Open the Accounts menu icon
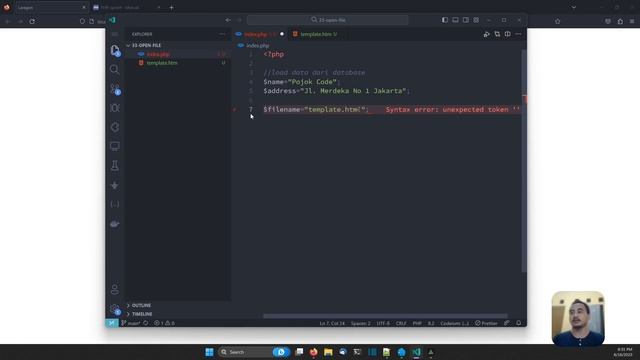640x360 pixels. [115, 289]
